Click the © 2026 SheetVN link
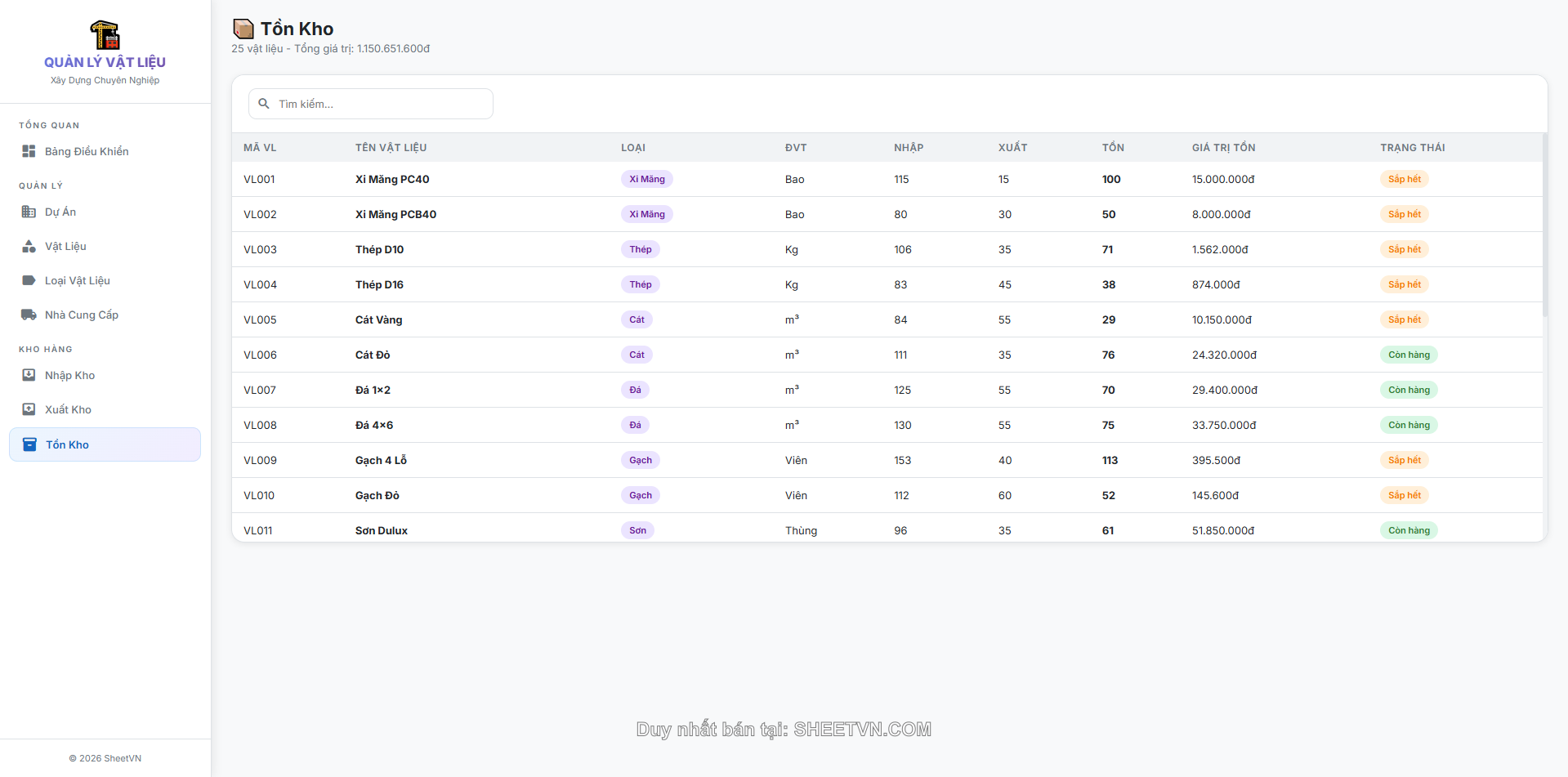This screenshot has width=1568, height=777. click(x=105, y=758)
